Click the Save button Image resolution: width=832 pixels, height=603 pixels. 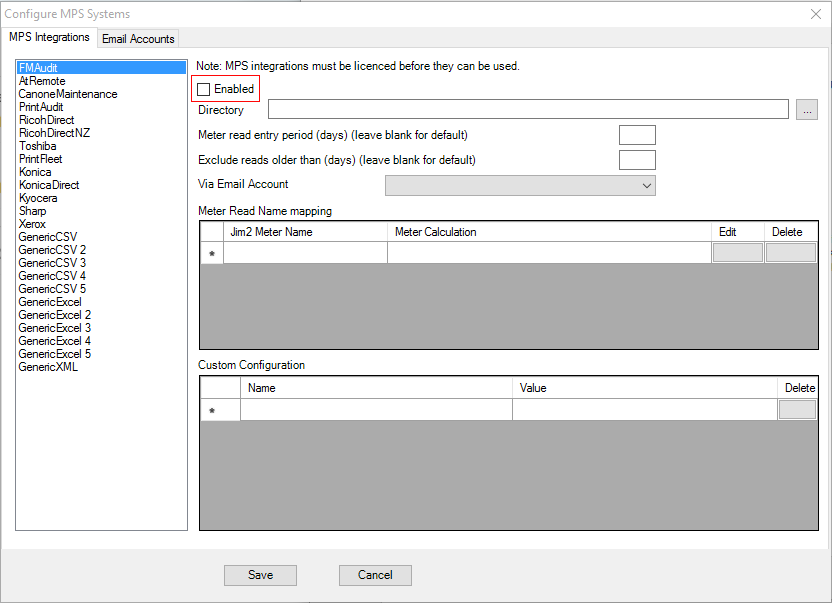260,575
